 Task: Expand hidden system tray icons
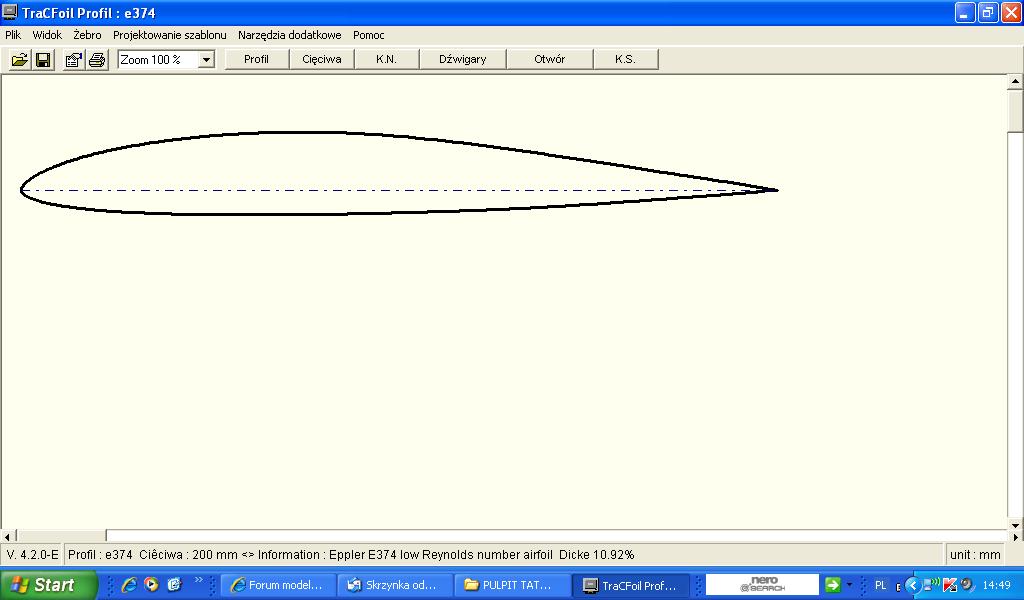[x=912, y=585]
